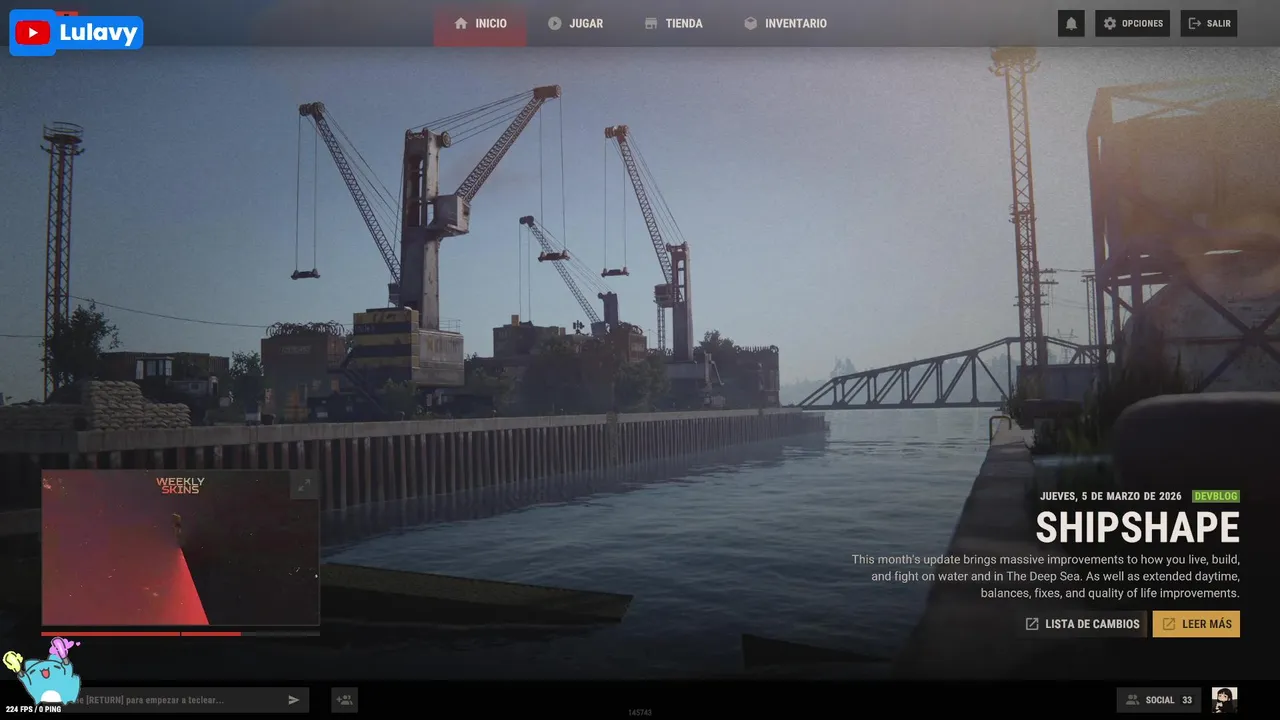This screenshot has height=720, width=1280.
Task: Click the Weekly Skins video thumbnail
Action: [180, 548]
